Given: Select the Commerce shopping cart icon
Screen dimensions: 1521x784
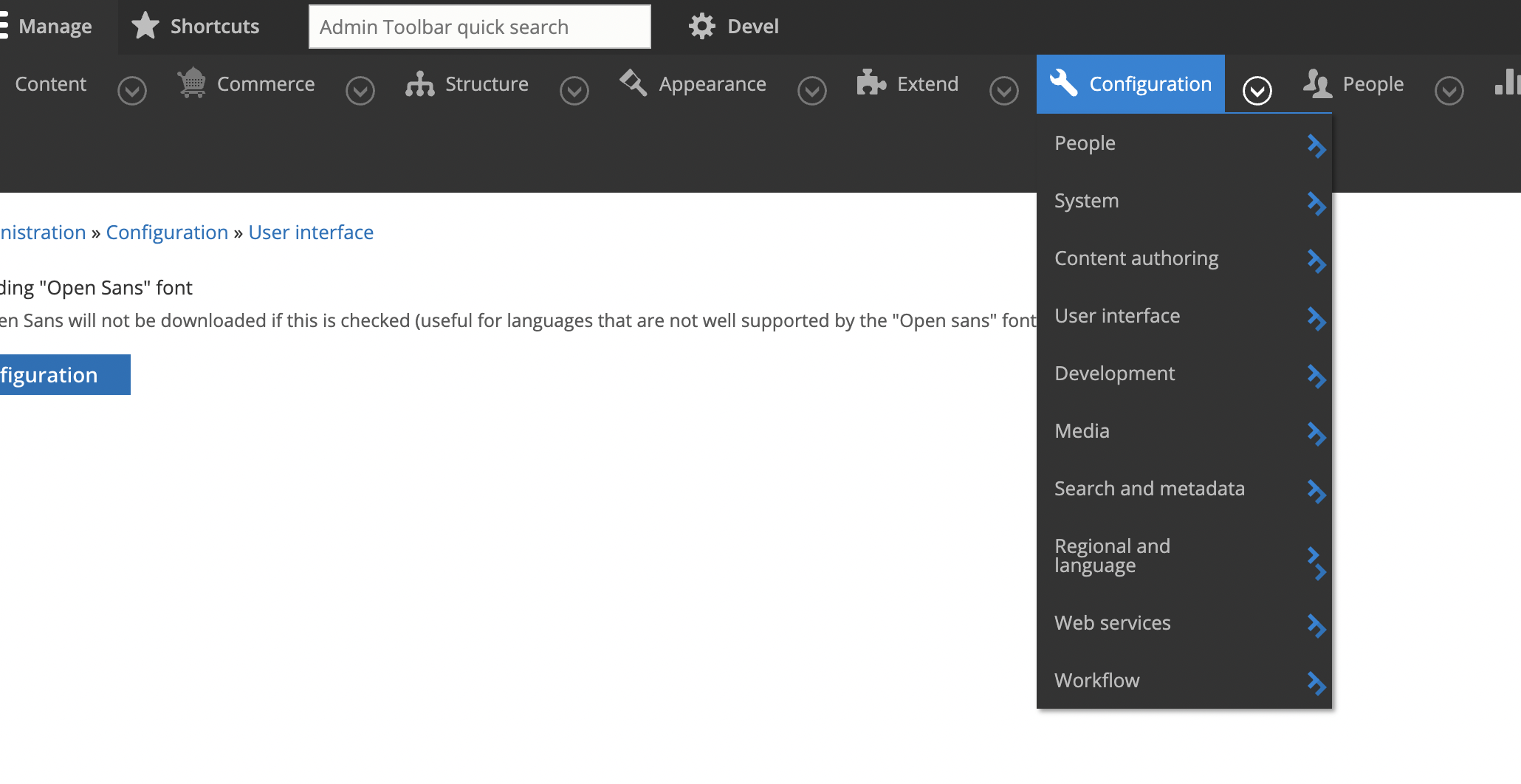Looking at the screenshot, I should (x=192, y=83).
